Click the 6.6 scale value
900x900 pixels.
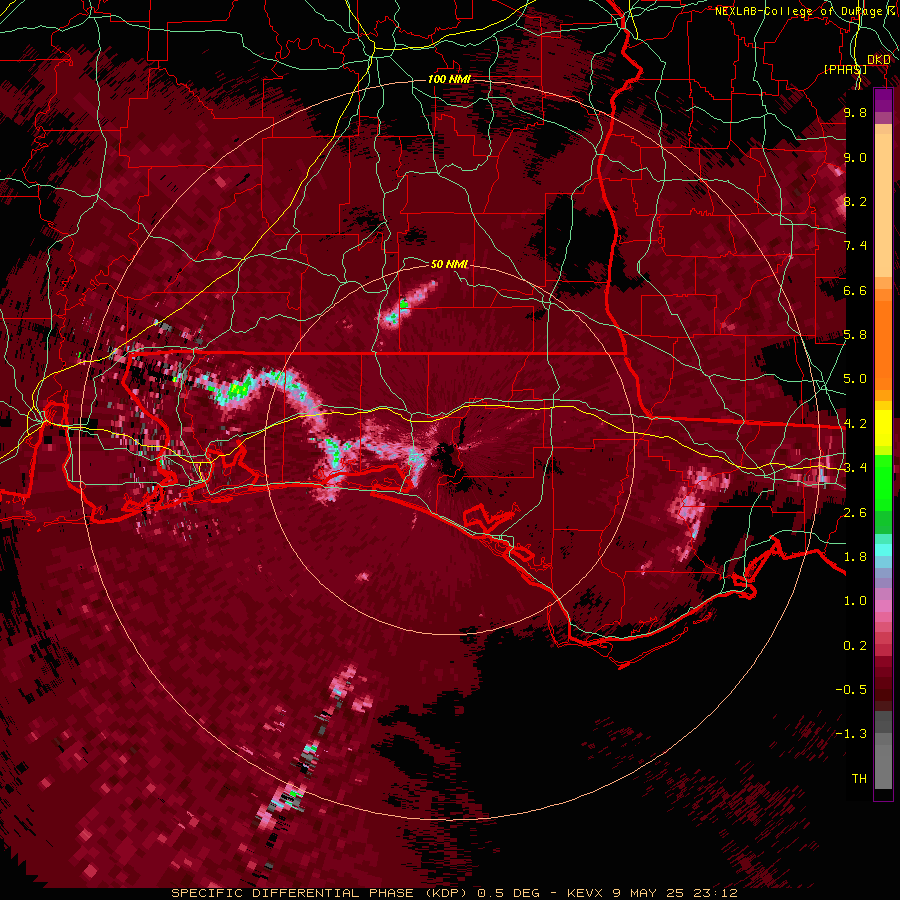click(855, 290)
